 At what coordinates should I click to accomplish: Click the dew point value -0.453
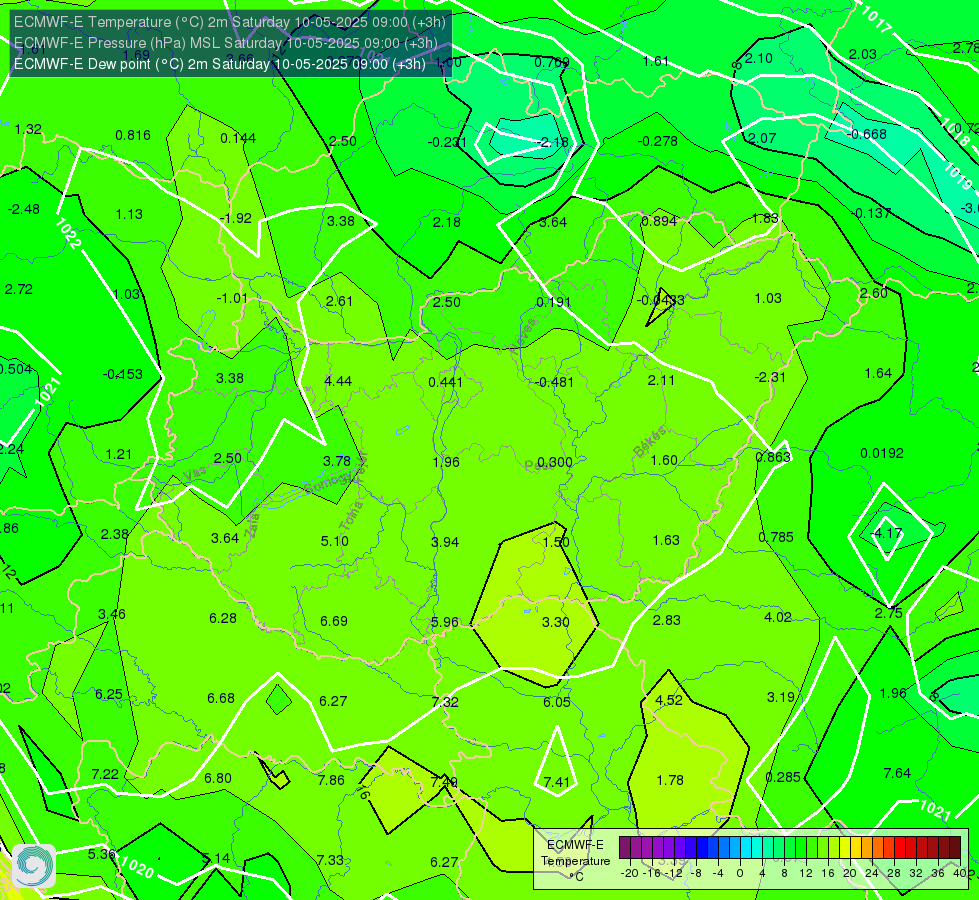[122, 375]
